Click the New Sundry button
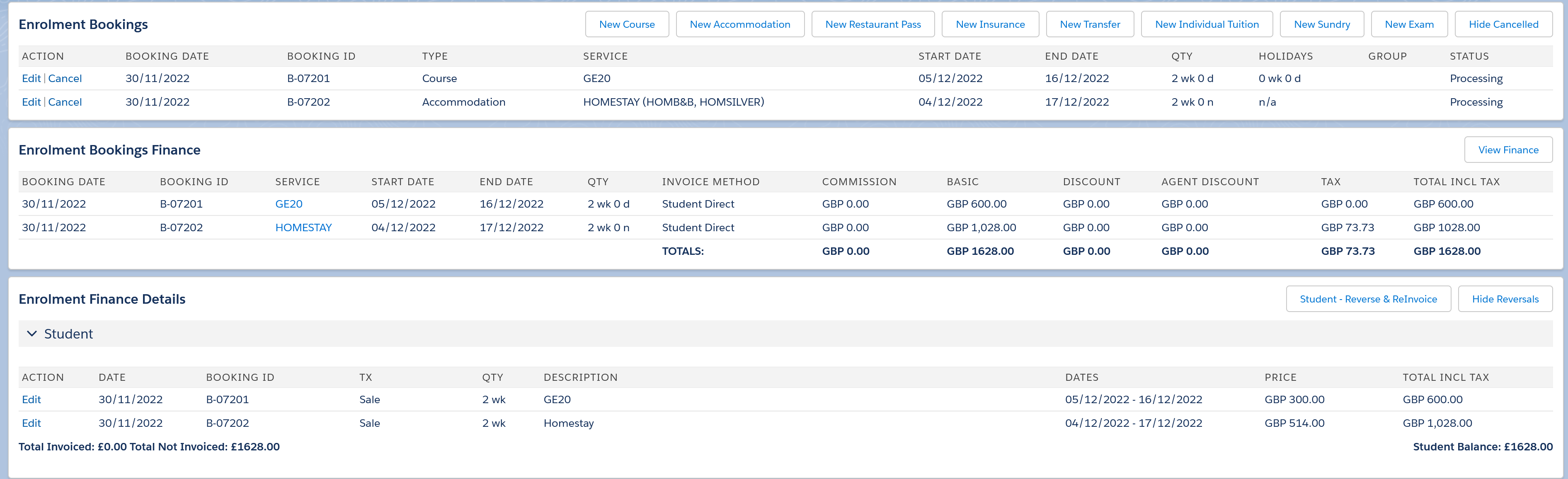 click(x=1321, y=24)
